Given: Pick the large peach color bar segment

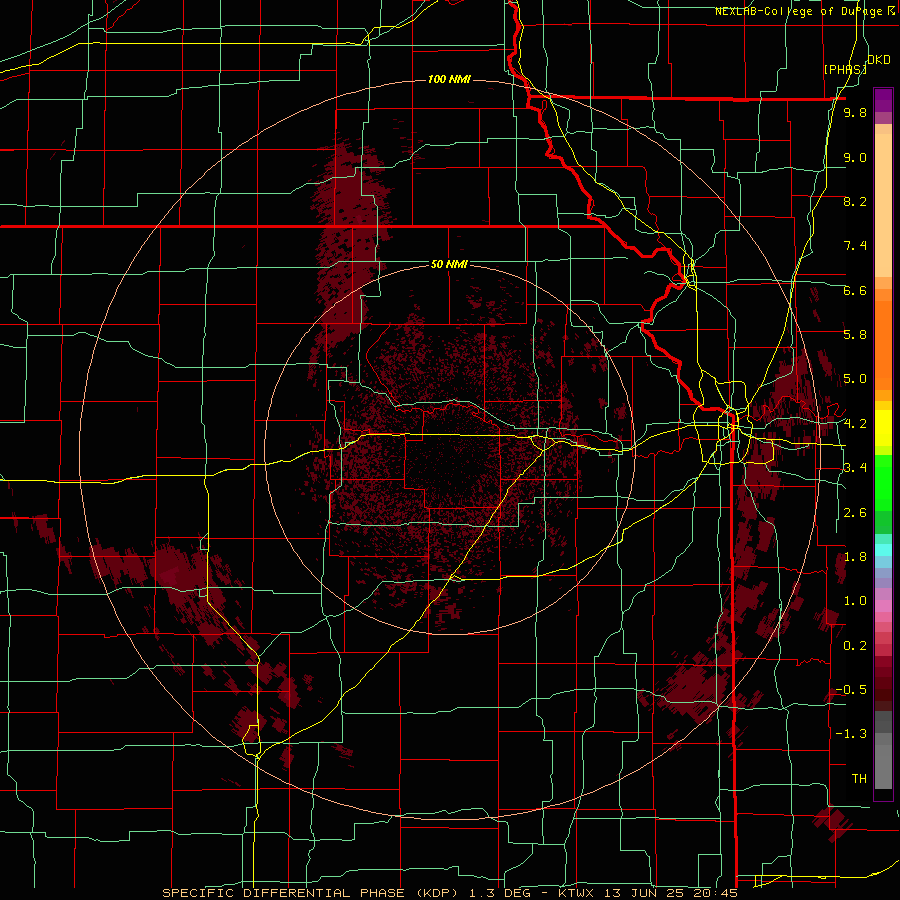Looking at the screenshot, I should 883,205.
